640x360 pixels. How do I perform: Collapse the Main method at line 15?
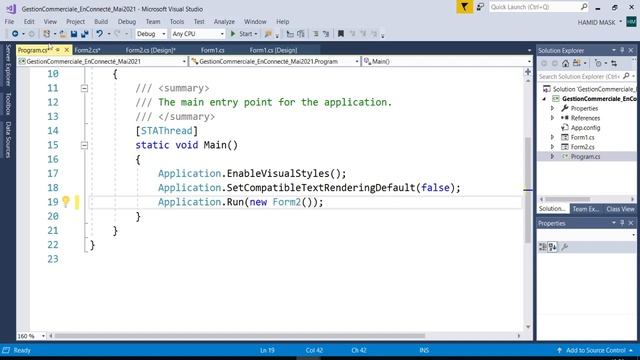coord(84,145)
